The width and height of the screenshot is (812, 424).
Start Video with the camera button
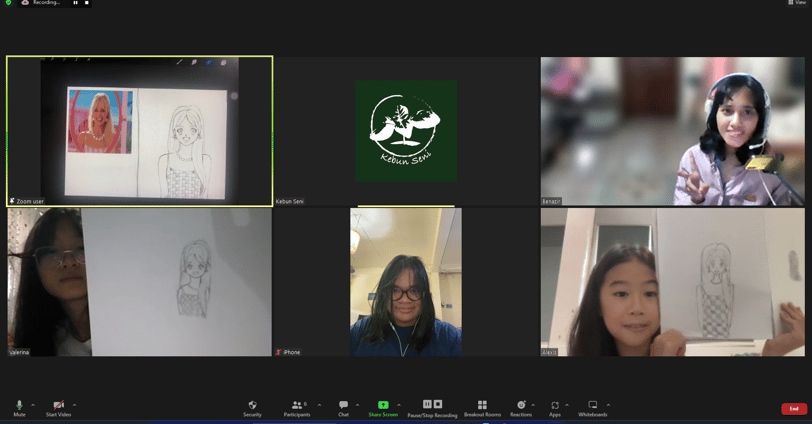click(59, 408)
